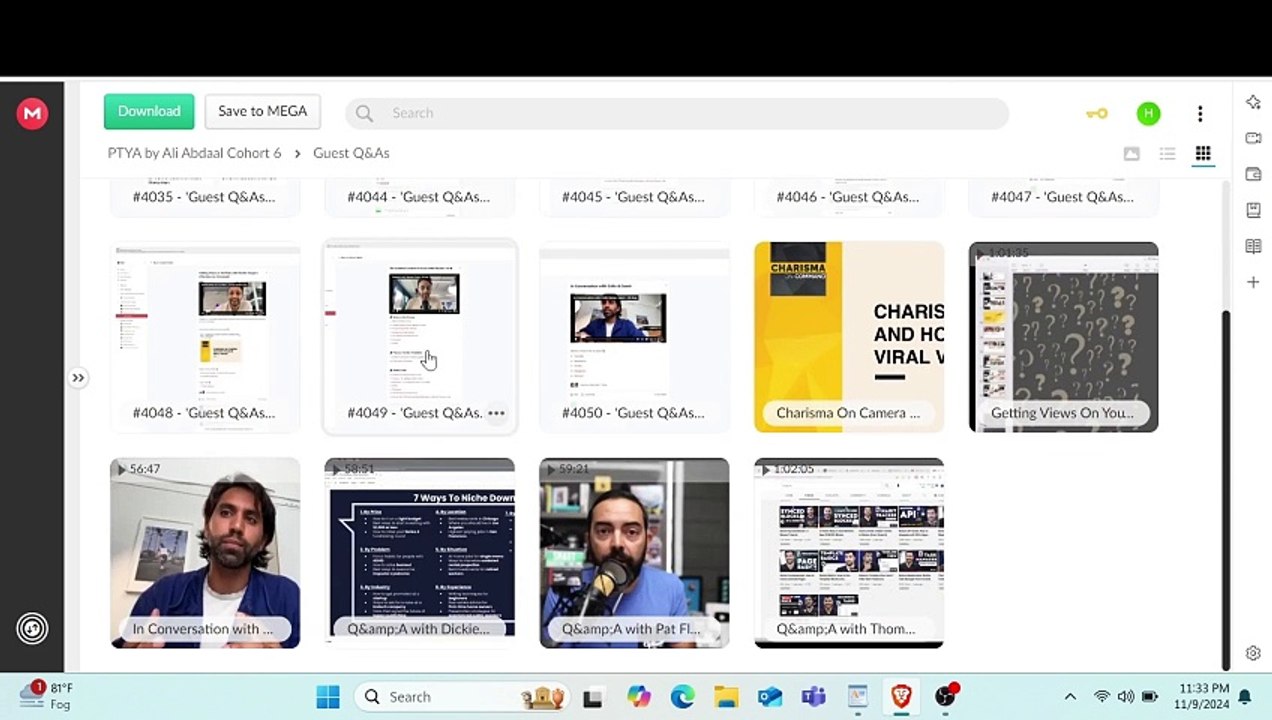The height and width of the screenshot is (720, 1272).
Task: Select the #4049 - 'Guest Q&As thumbnail
Action: (419, 337)
